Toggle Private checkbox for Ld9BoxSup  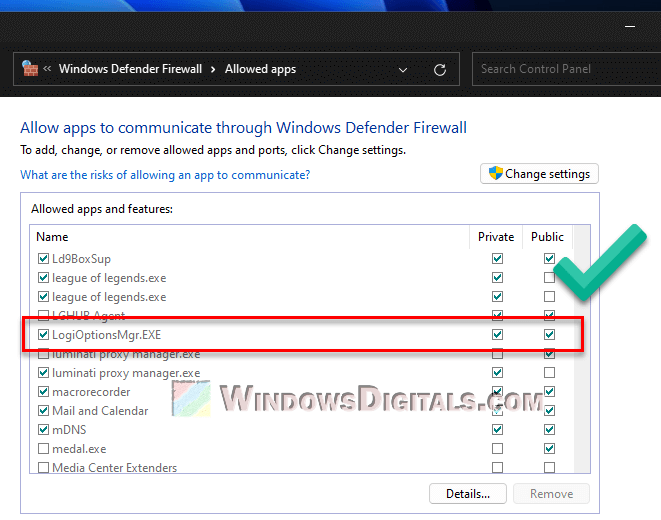pyautogui.click(x=497, y=258)
